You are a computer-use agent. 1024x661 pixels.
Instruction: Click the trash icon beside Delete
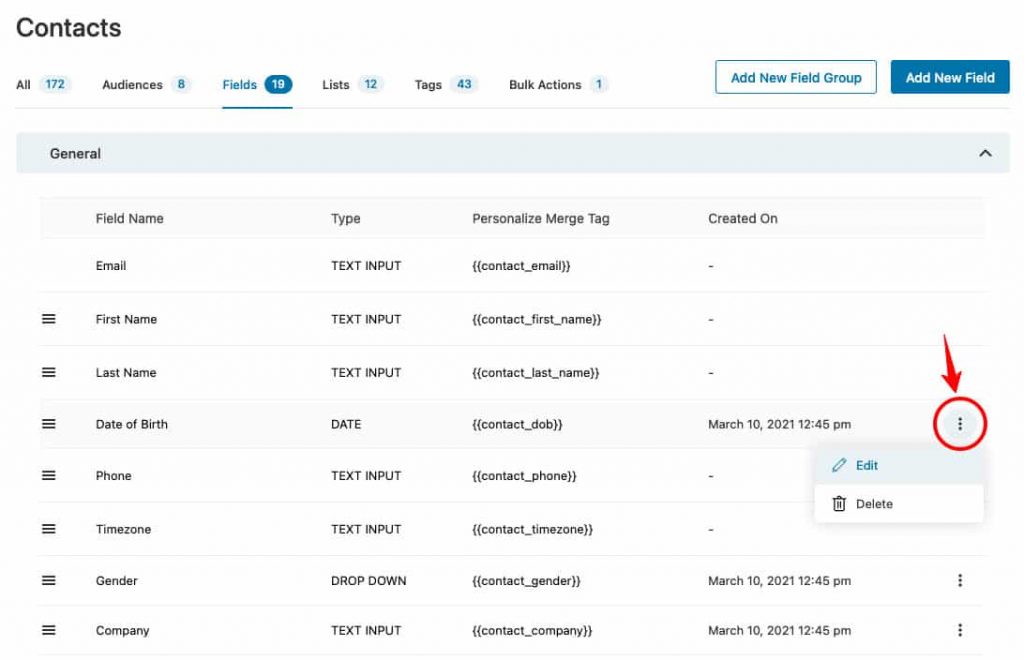839,504
